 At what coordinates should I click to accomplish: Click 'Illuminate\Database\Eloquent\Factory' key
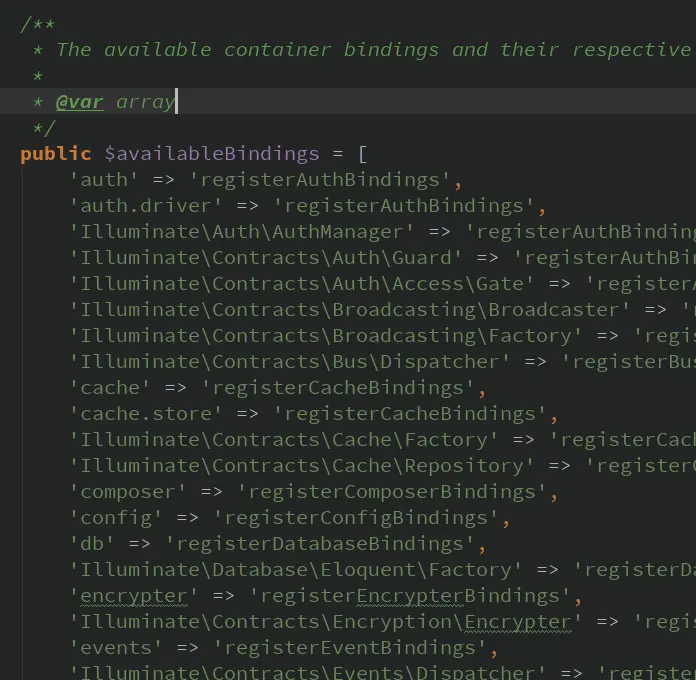296,569
